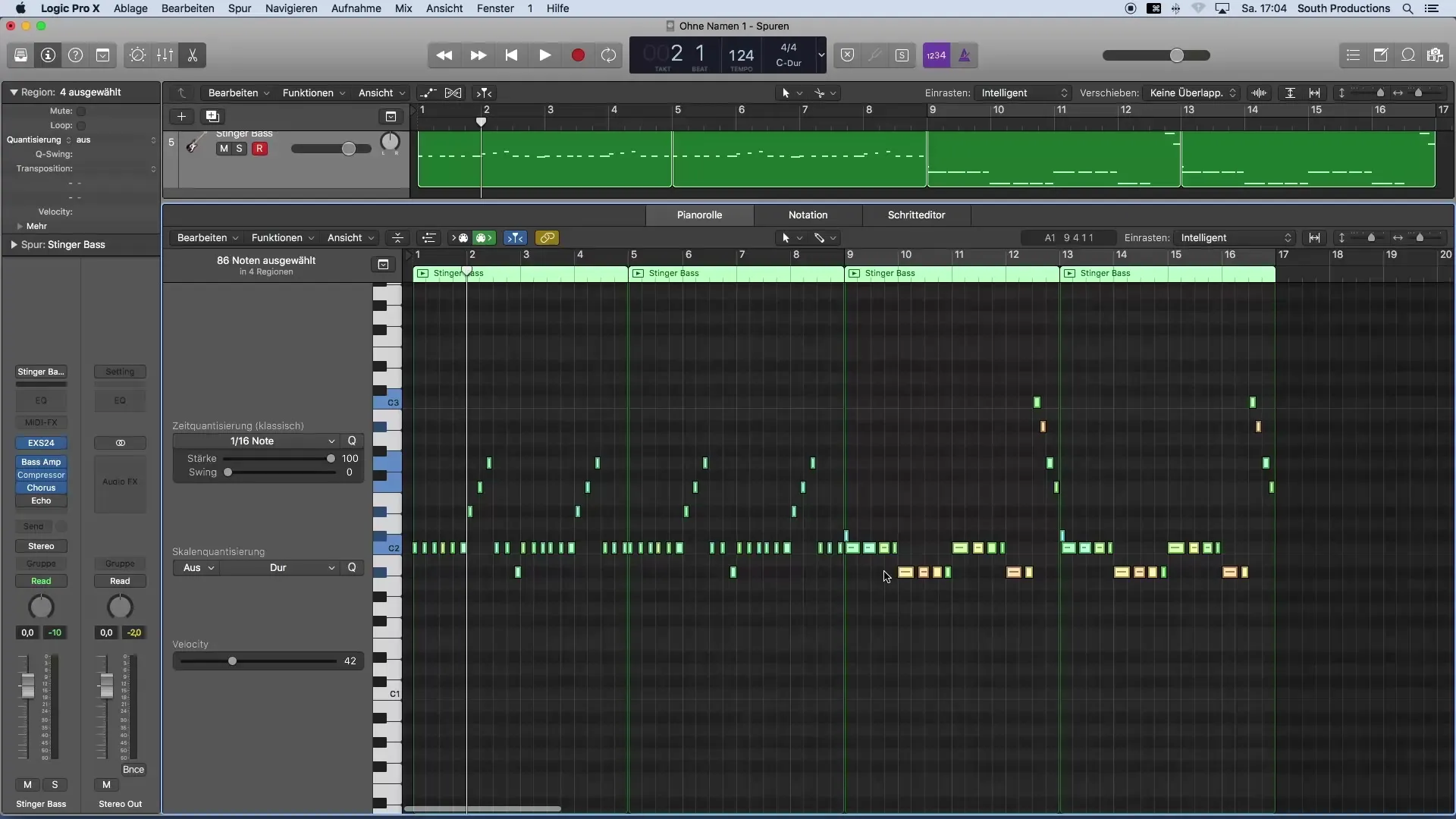Viewport: 1456px width, 819px height.
Task: Open the List Editors icon
Action: click(x=1353, y=55)
